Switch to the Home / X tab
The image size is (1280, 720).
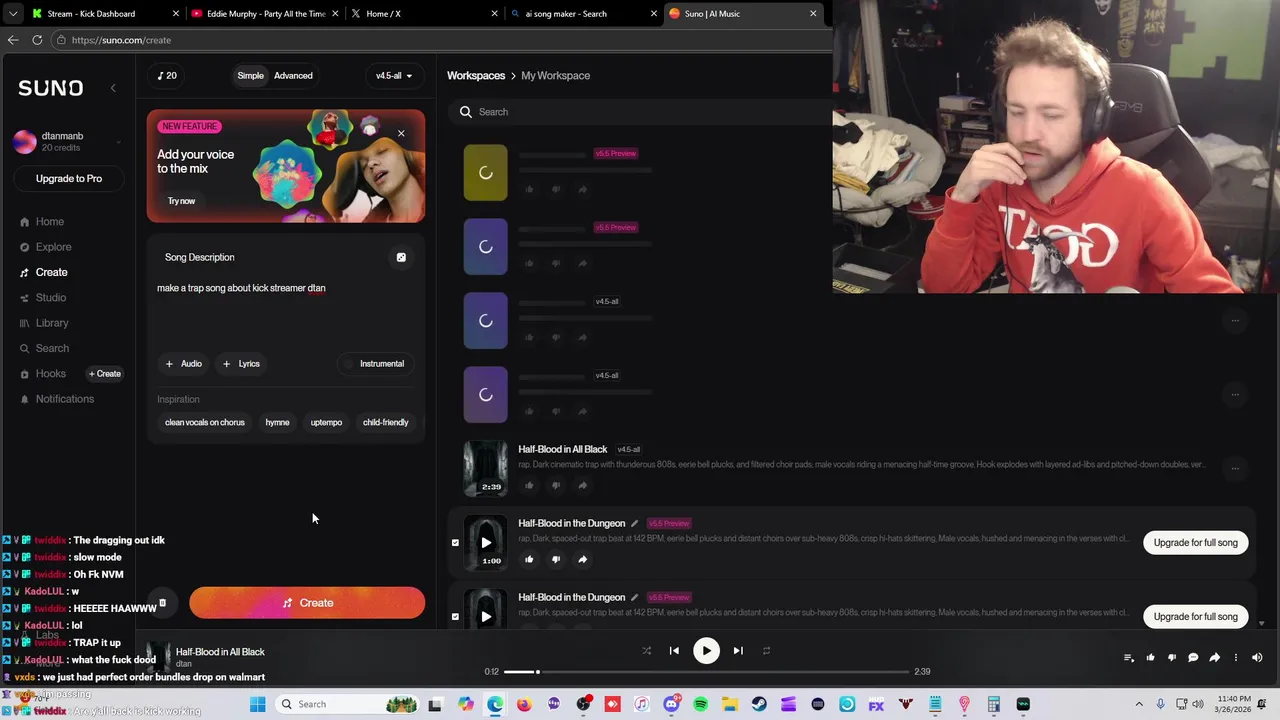(424, 14)
